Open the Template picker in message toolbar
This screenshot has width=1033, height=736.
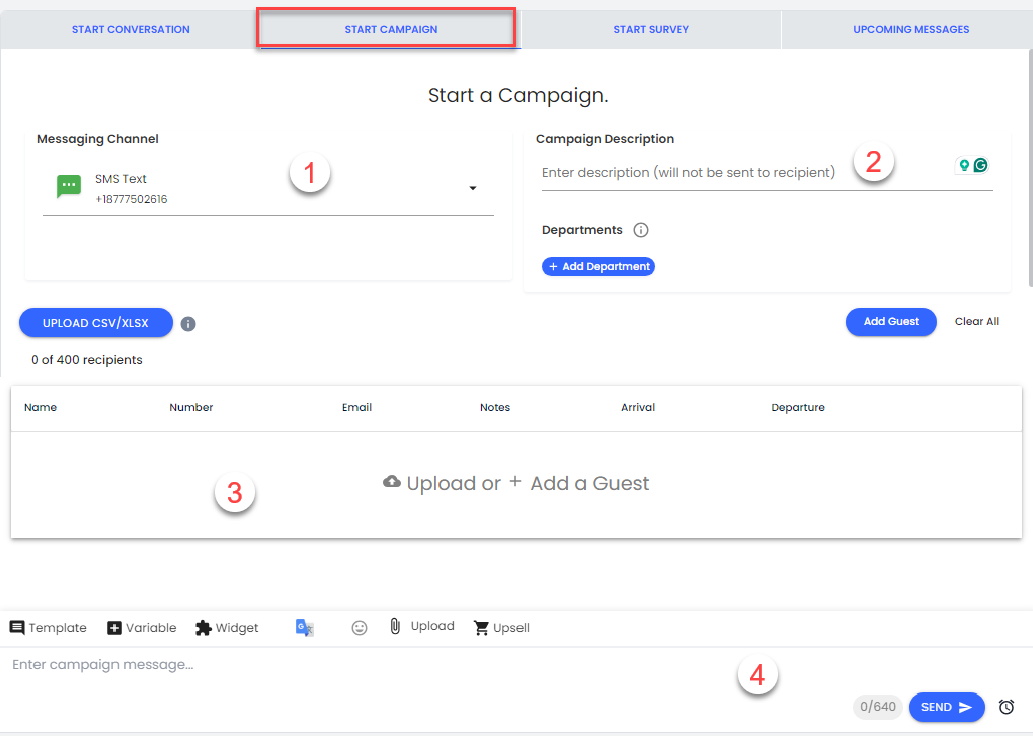[48, 628]
